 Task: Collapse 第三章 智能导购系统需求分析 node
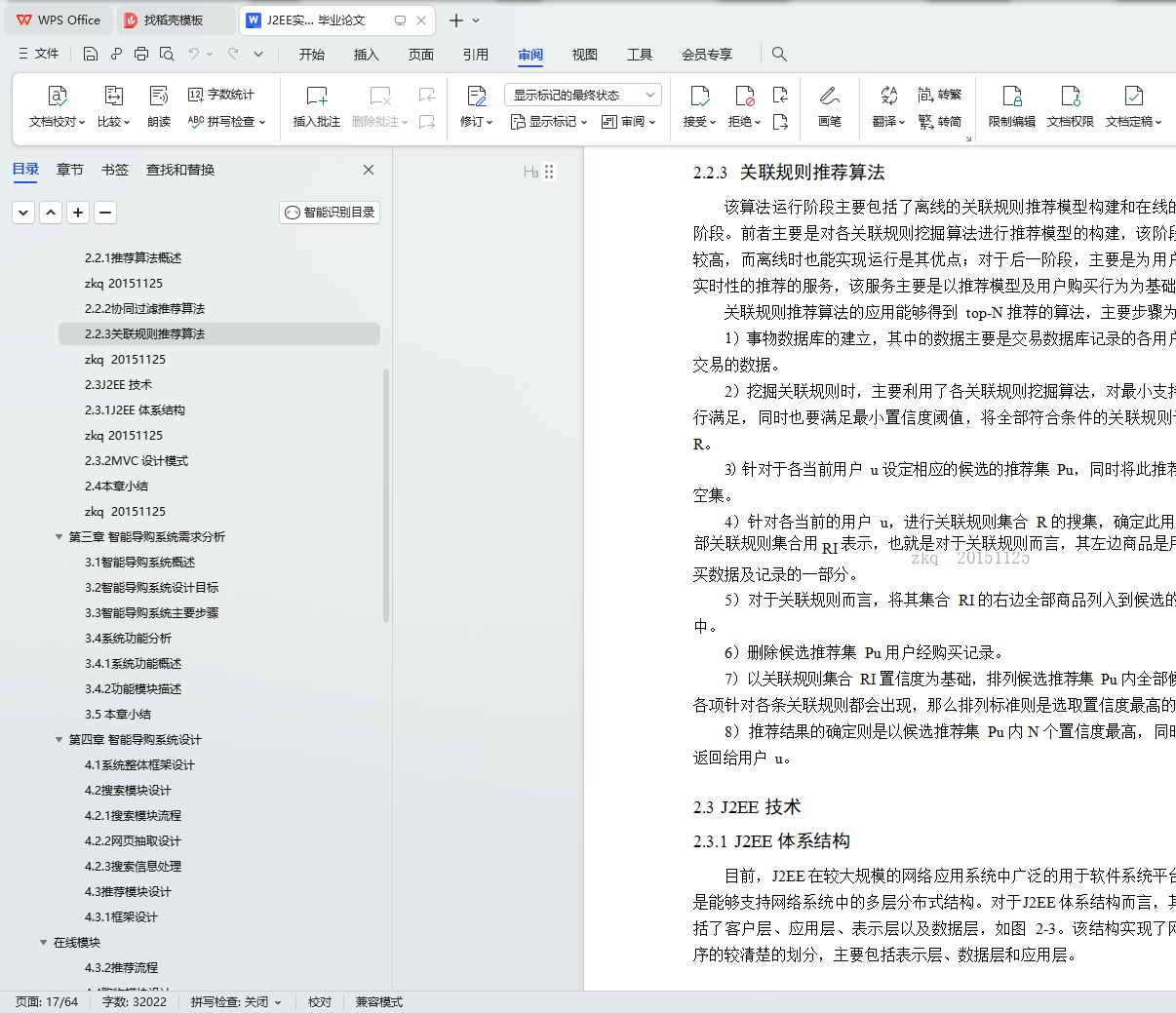pyautogui.click(x=59, y=537)
